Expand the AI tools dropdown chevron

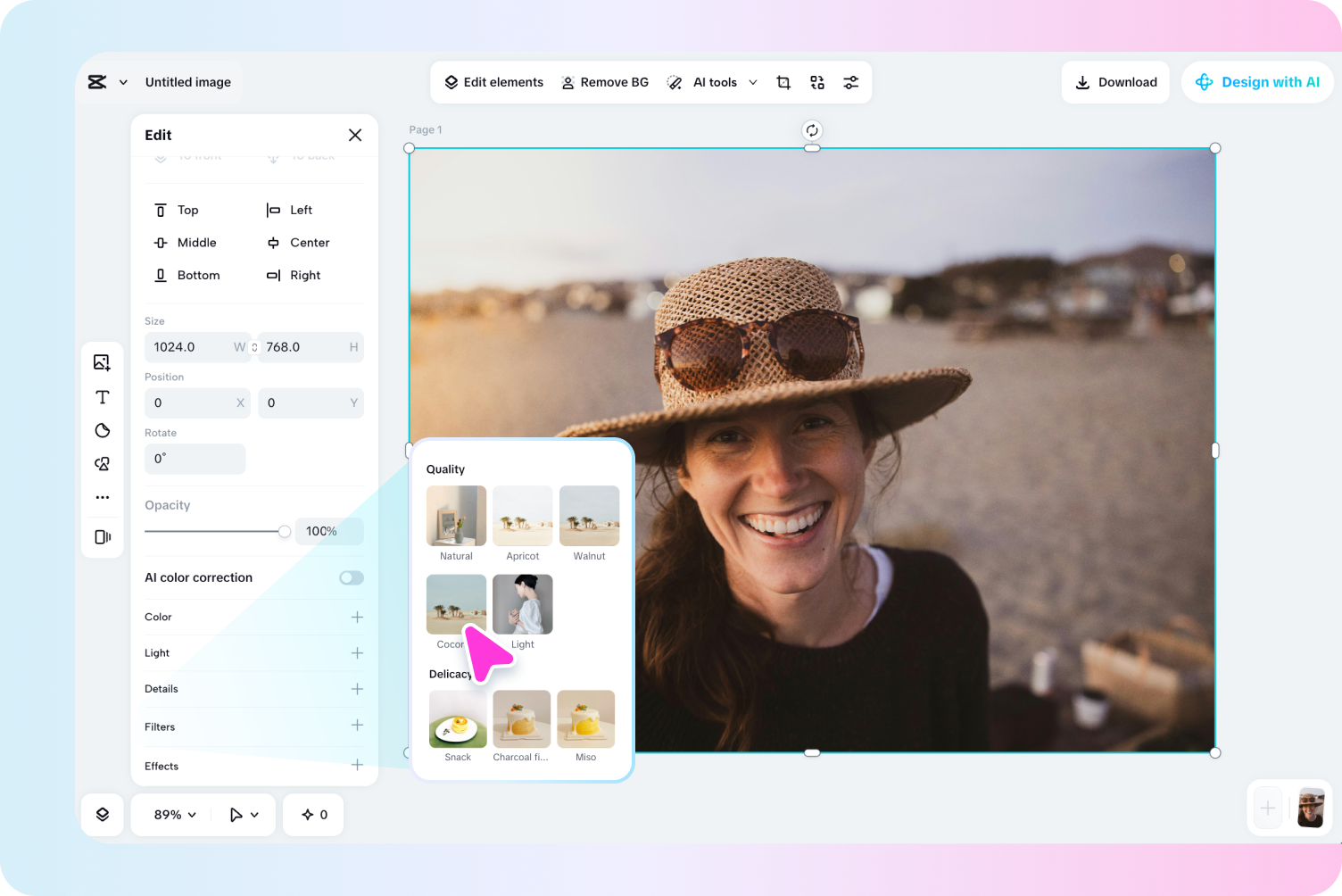(753, 82)
